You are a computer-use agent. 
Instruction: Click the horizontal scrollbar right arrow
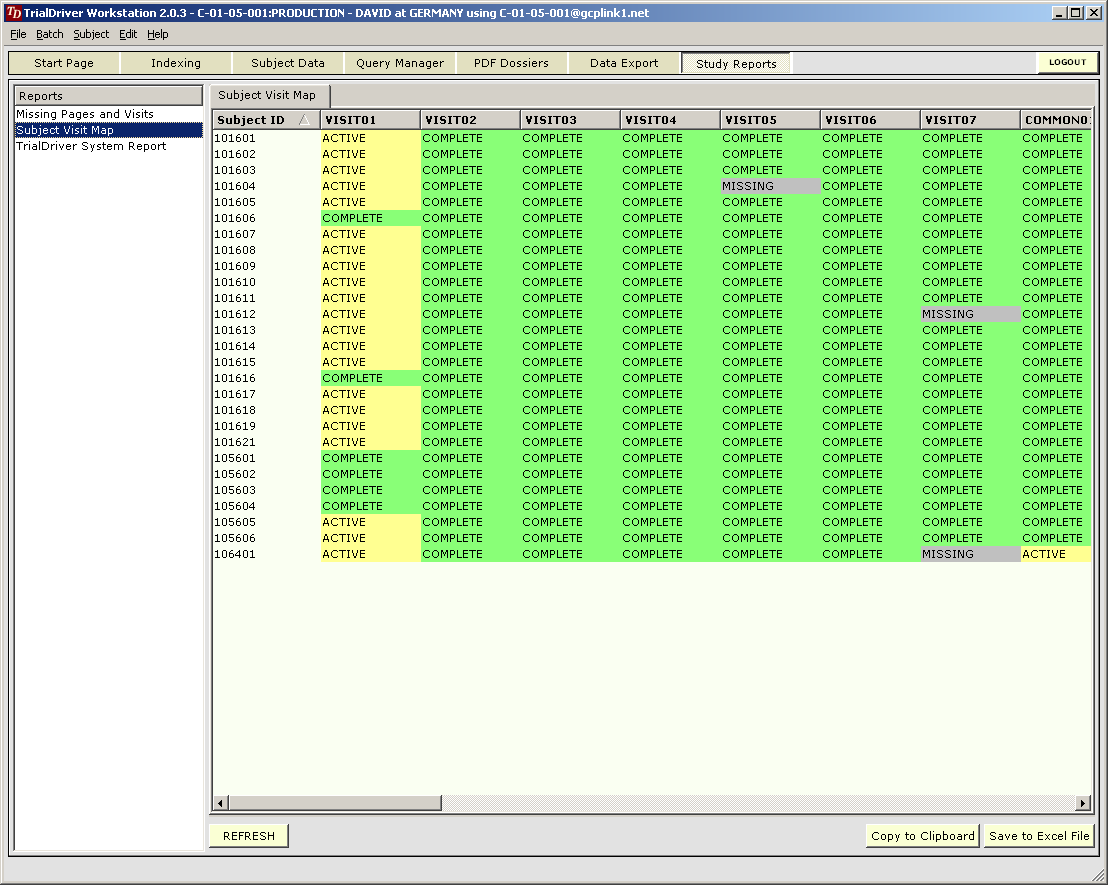coord(1082,803)
